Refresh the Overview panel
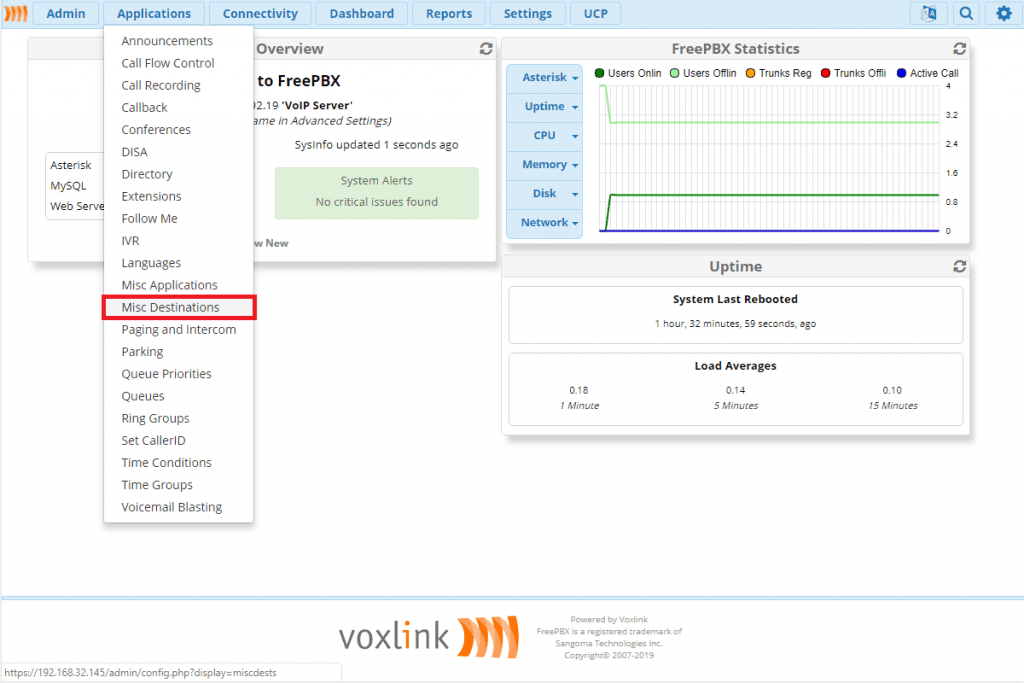Viewport: 1024px width, 683px height. [x=486, y=48]
